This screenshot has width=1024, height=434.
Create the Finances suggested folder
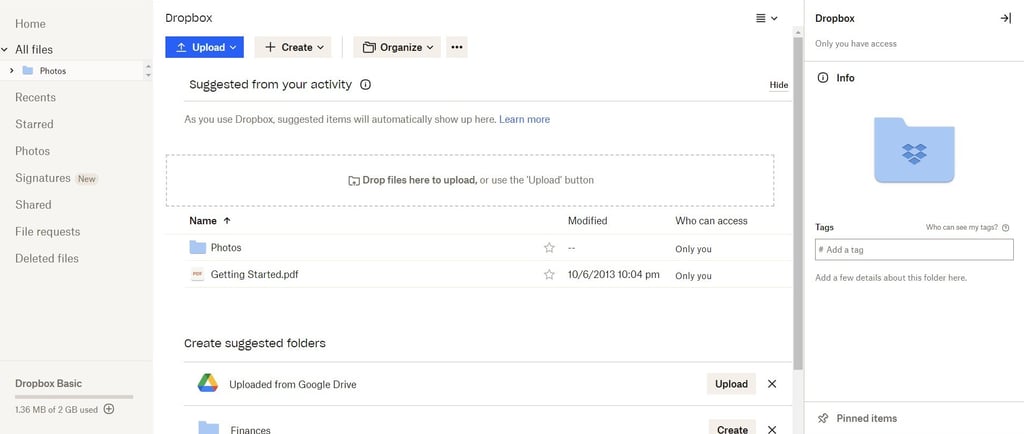[732, 428]
